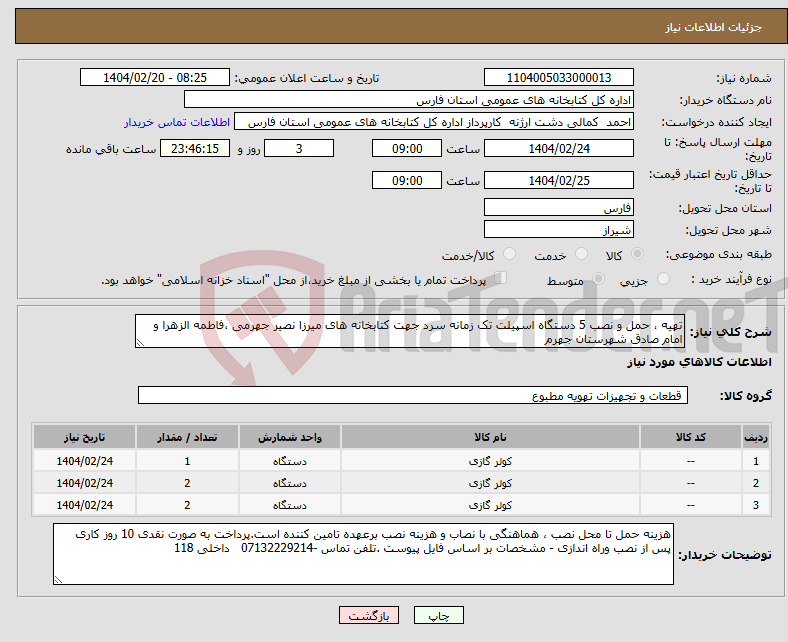
Task: Click نام کالا column header
Action: (490, 437)
